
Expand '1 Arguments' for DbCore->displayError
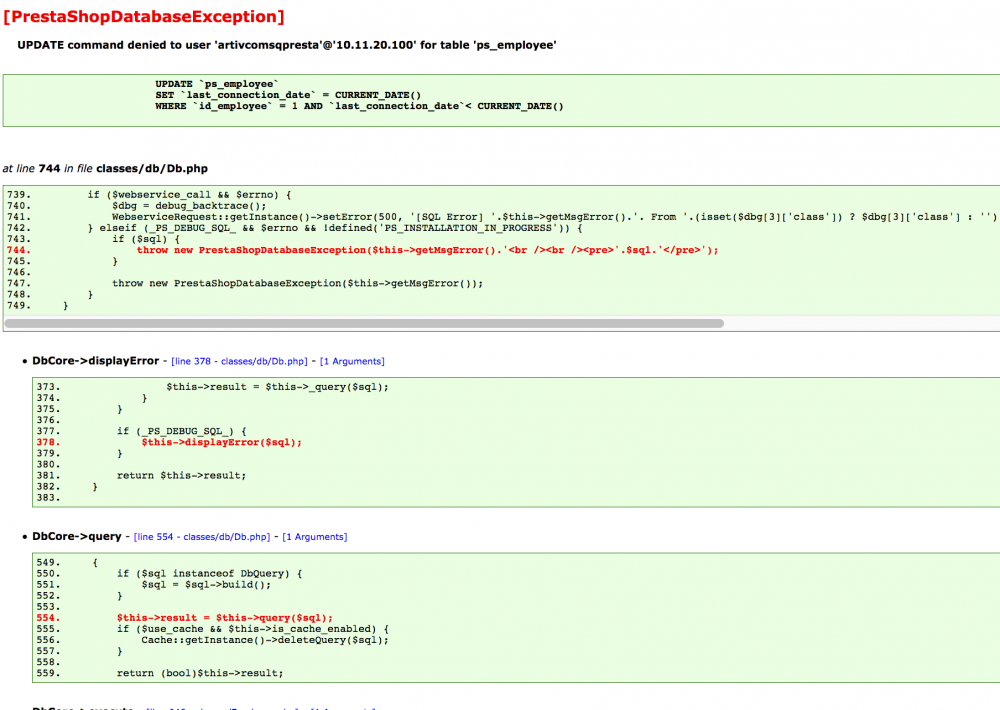tap(352, 361)
